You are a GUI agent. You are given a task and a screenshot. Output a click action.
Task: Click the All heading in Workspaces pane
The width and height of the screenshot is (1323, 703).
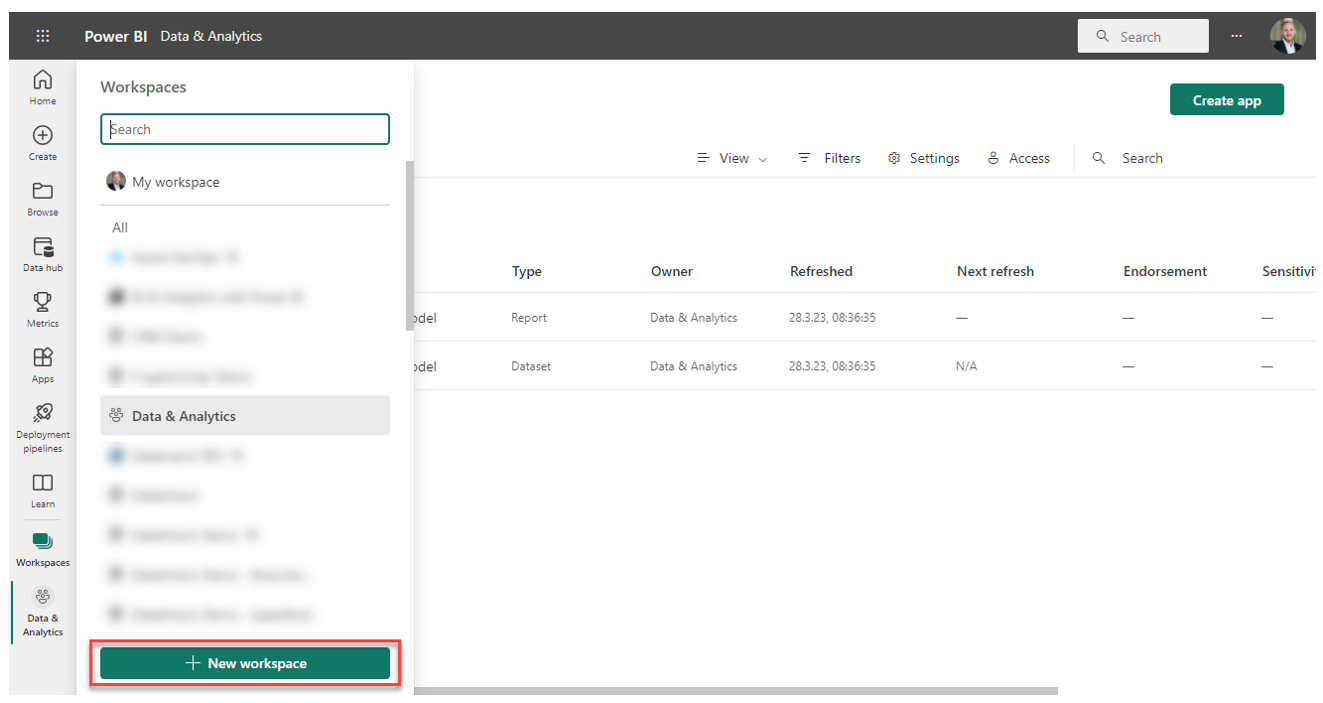coord(120,228)
